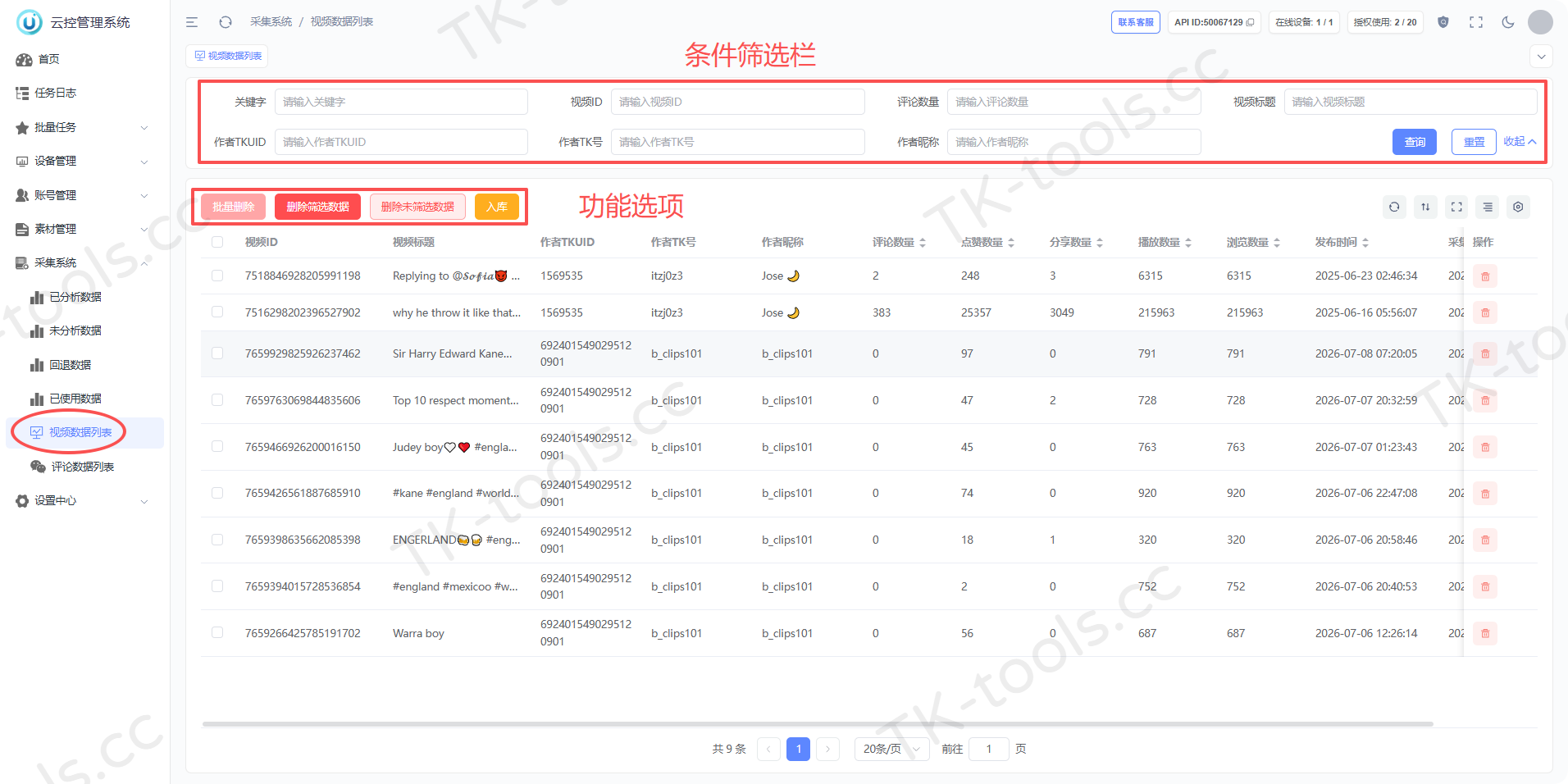
Task: Click the 重置 reset button
Action: [1474, 142]
